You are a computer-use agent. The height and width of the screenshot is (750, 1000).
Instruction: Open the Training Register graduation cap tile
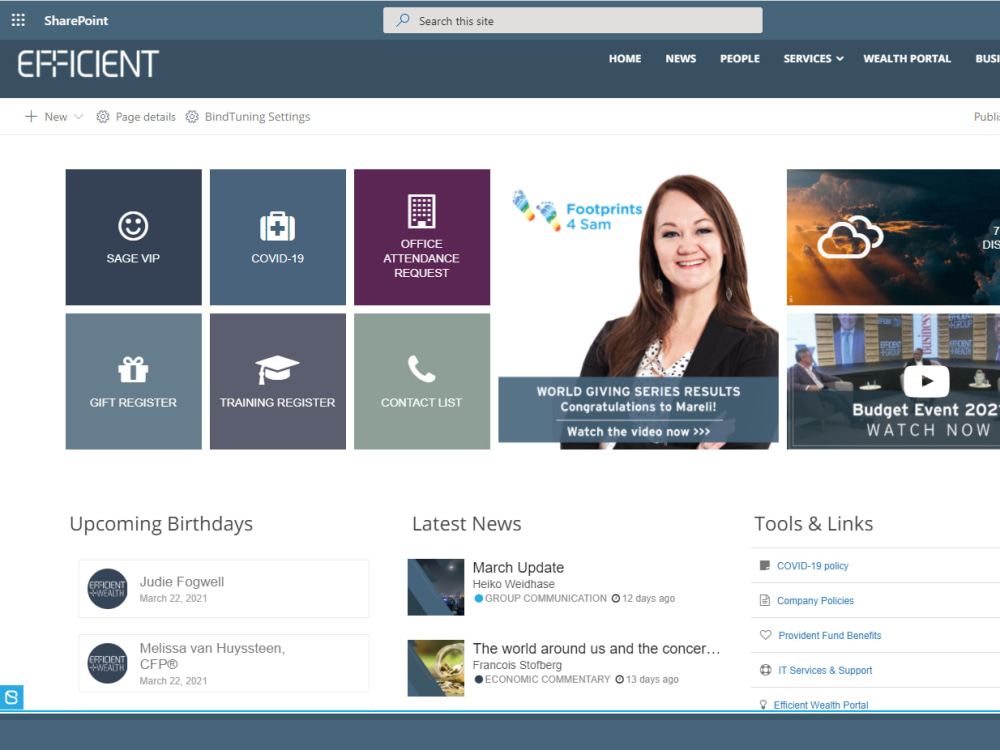[x=277, y=381]
